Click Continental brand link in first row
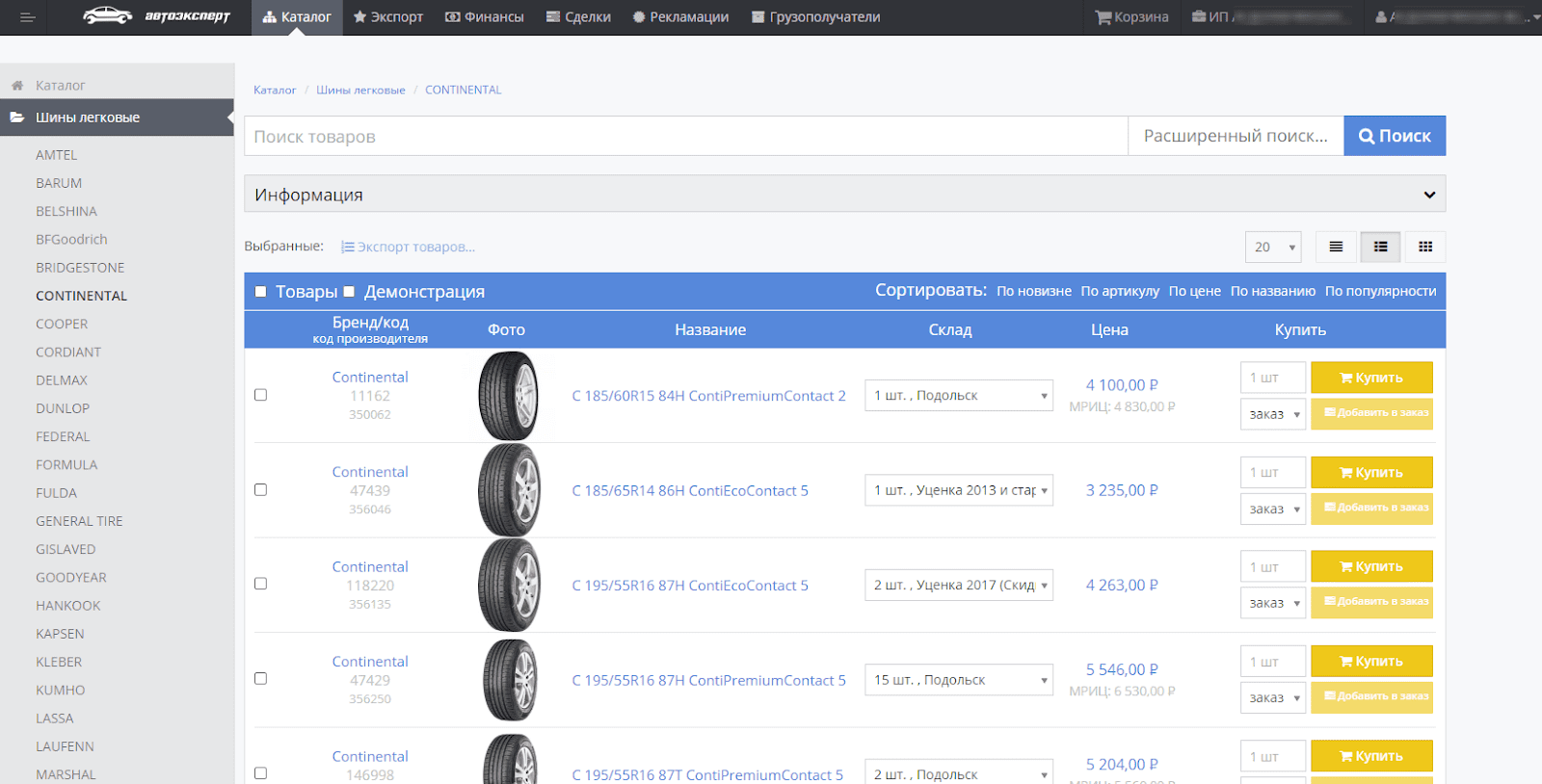 [370, 378]
